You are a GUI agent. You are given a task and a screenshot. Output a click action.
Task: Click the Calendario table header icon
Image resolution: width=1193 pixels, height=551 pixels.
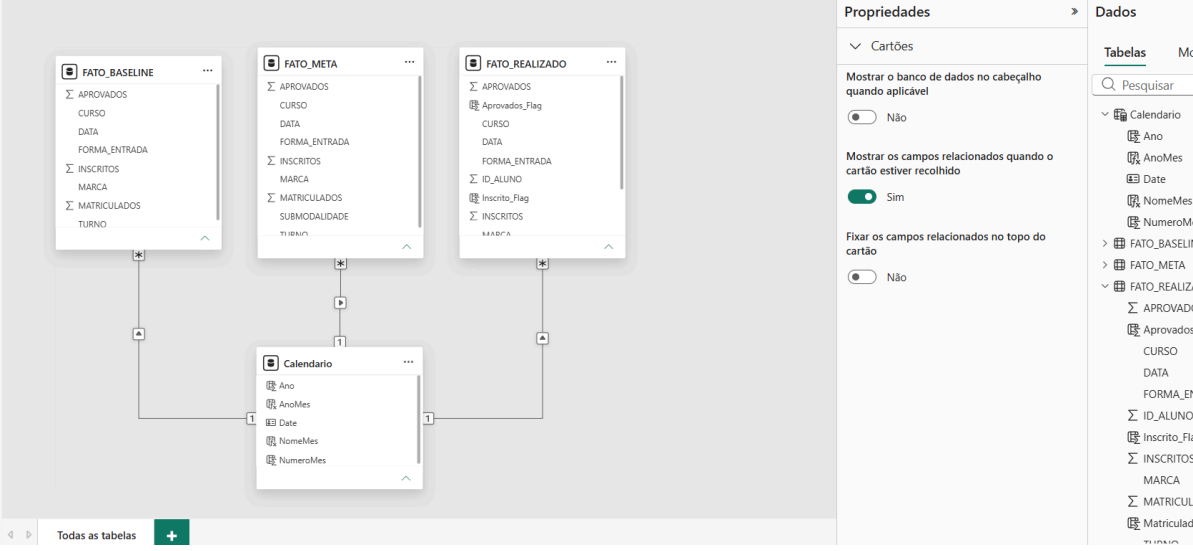point(271,363)
